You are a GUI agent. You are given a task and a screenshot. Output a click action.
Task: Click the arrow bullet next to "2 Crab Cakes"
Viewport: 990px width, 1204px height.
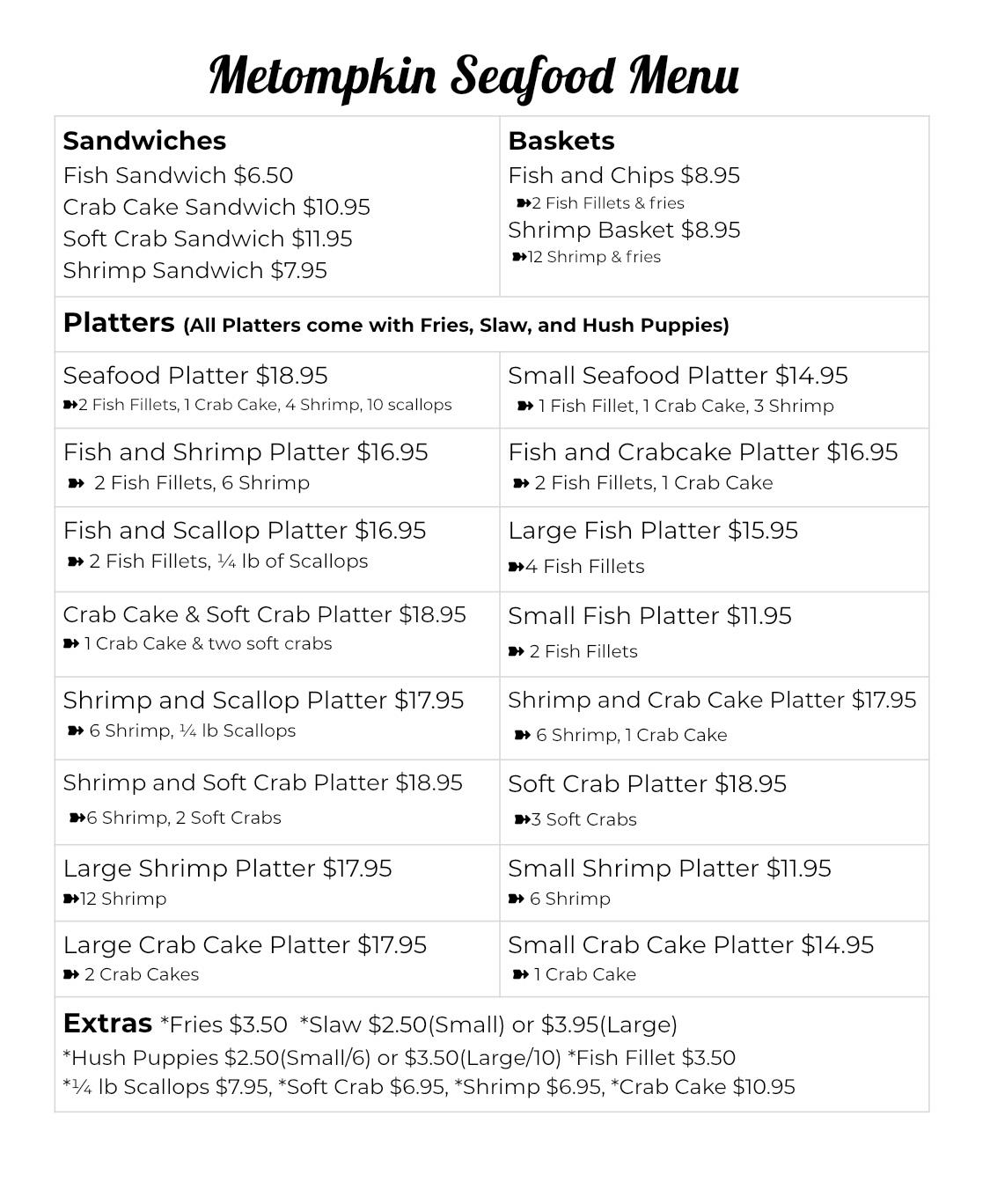coord(71,974)
